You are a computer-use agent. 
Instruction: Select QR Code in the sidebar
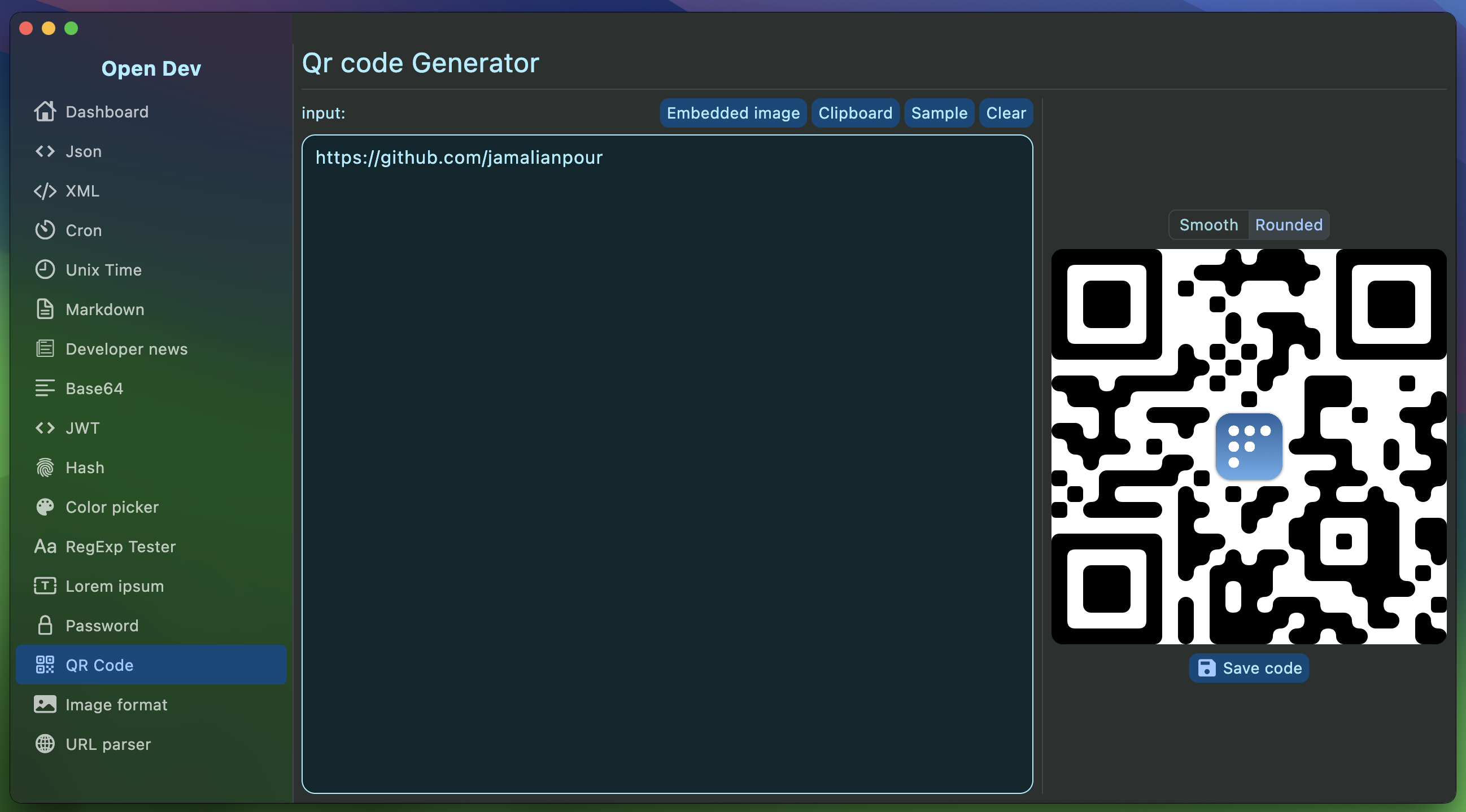pos(151,665)
